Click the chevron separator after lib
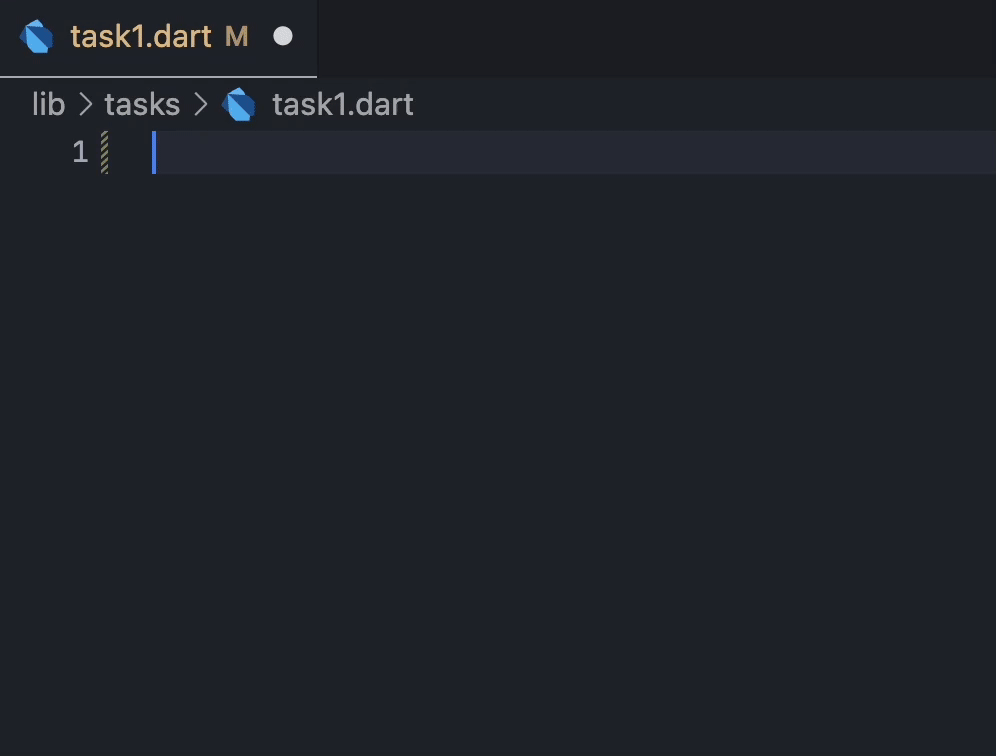Screen dimensions: 996x756 pyautogui.click(x=85, y=104)
